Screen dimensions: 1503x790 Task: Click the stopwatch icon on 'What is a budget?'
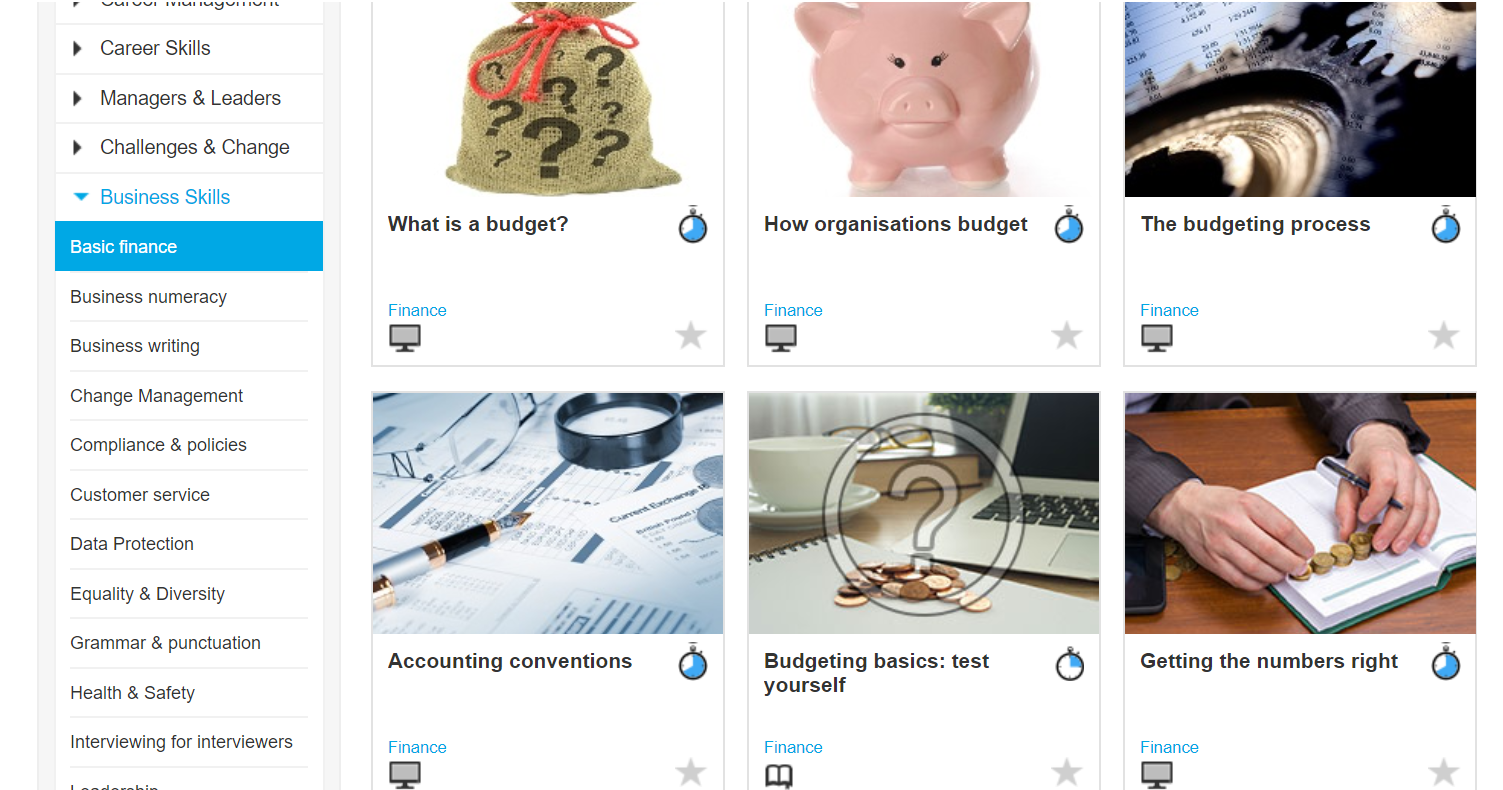tap(692, 225)
